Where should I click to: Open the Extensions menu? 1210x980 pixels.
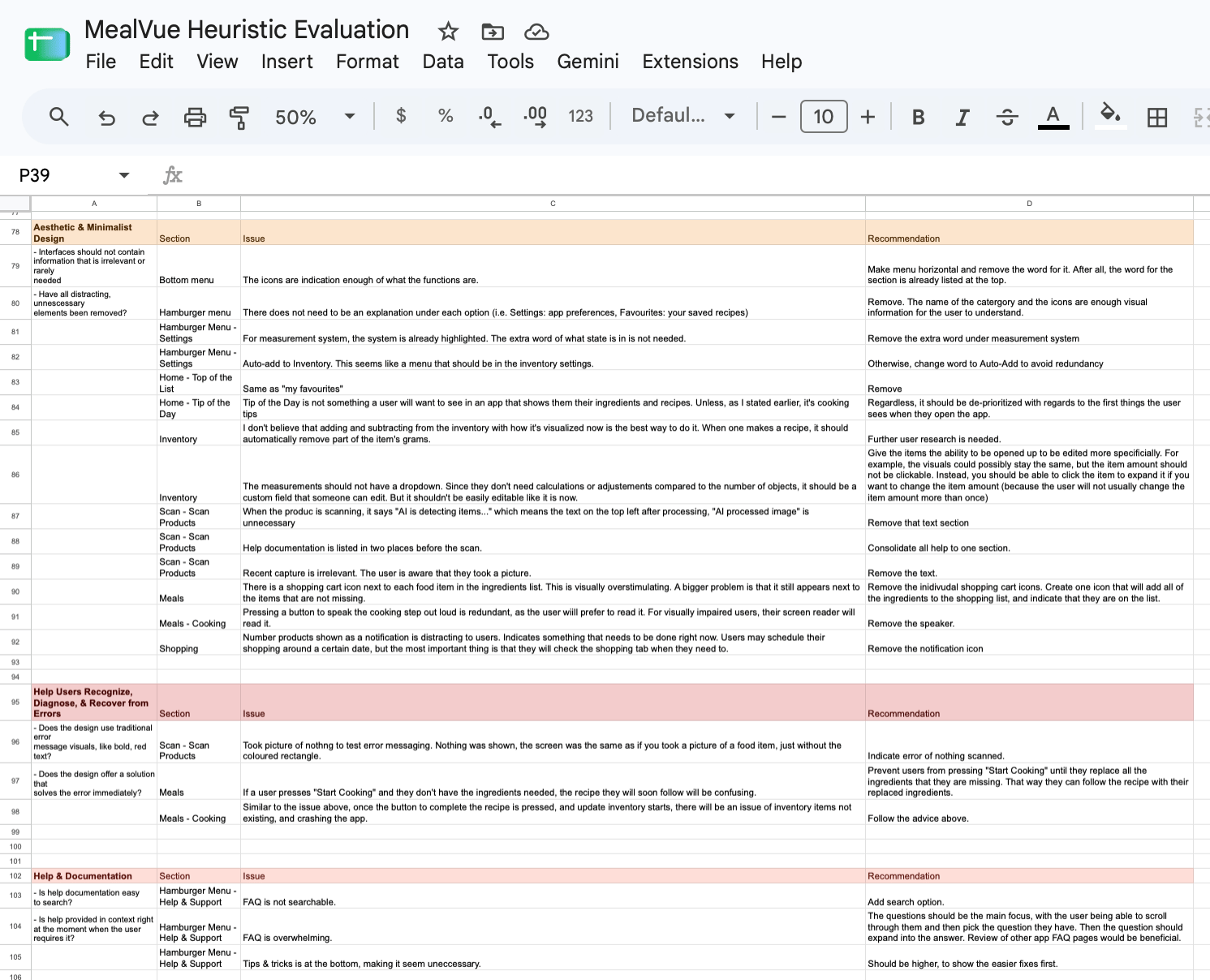[690, 62]
